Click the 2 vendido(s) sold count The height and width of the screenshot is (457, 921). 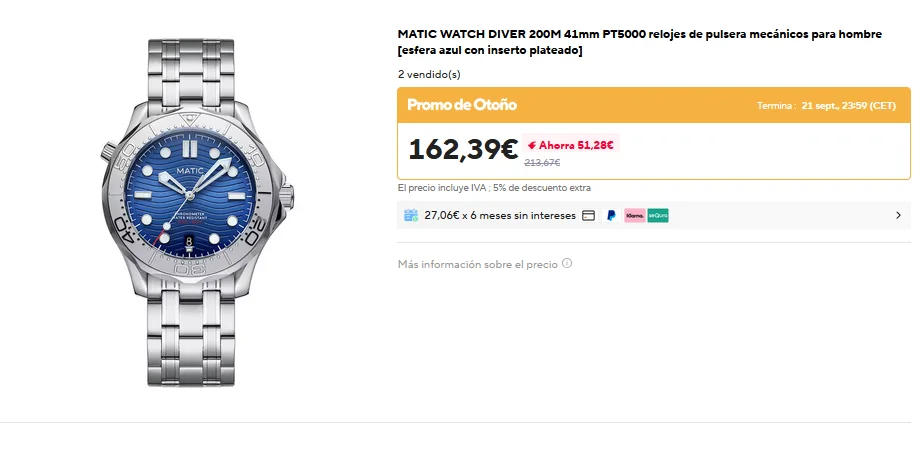coord(429,75)
